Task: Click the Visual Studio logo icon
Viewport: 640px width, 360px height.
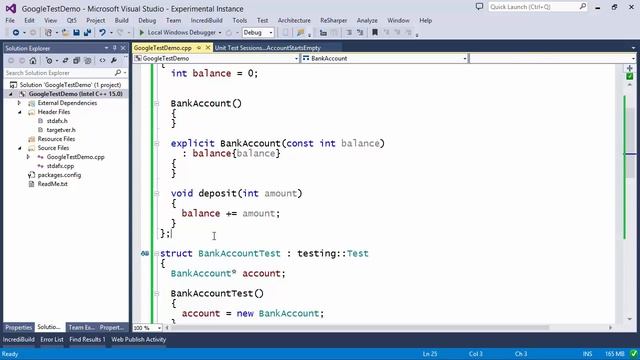Action: pos(11,8)
